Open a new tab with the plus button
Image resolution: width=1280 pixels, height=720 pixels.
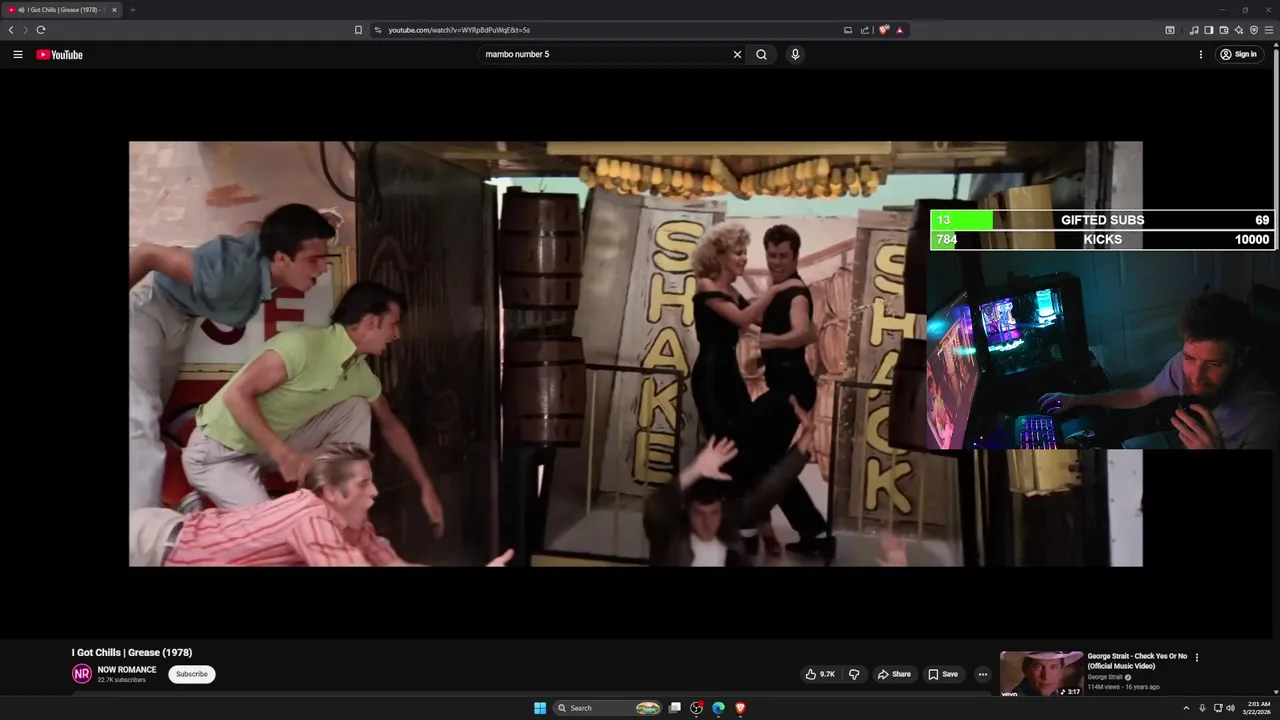[x=132, y=10]
